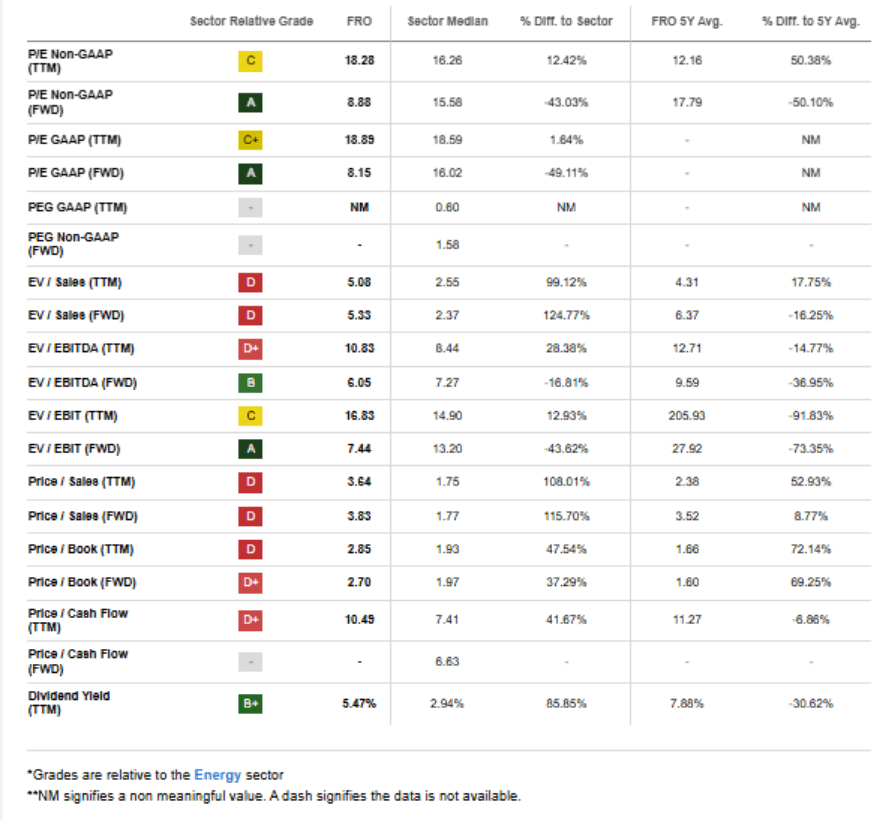Click the C grade badge for EV / EBIT (TTM)

tap(250, 416)
